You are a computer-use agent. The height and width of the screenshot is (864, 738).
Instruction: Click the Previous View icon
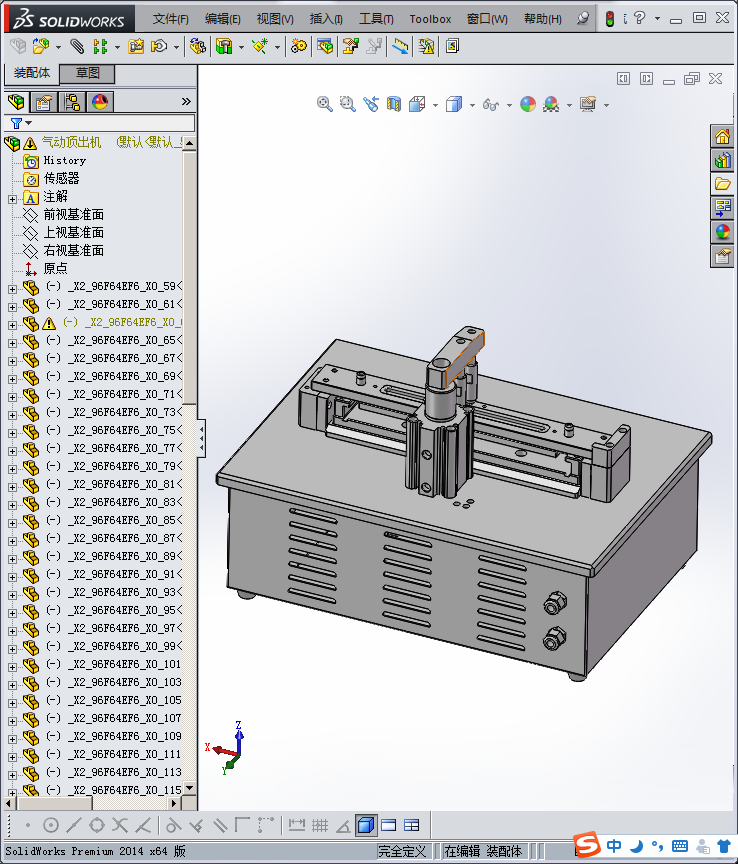click(x=371, y=104)
